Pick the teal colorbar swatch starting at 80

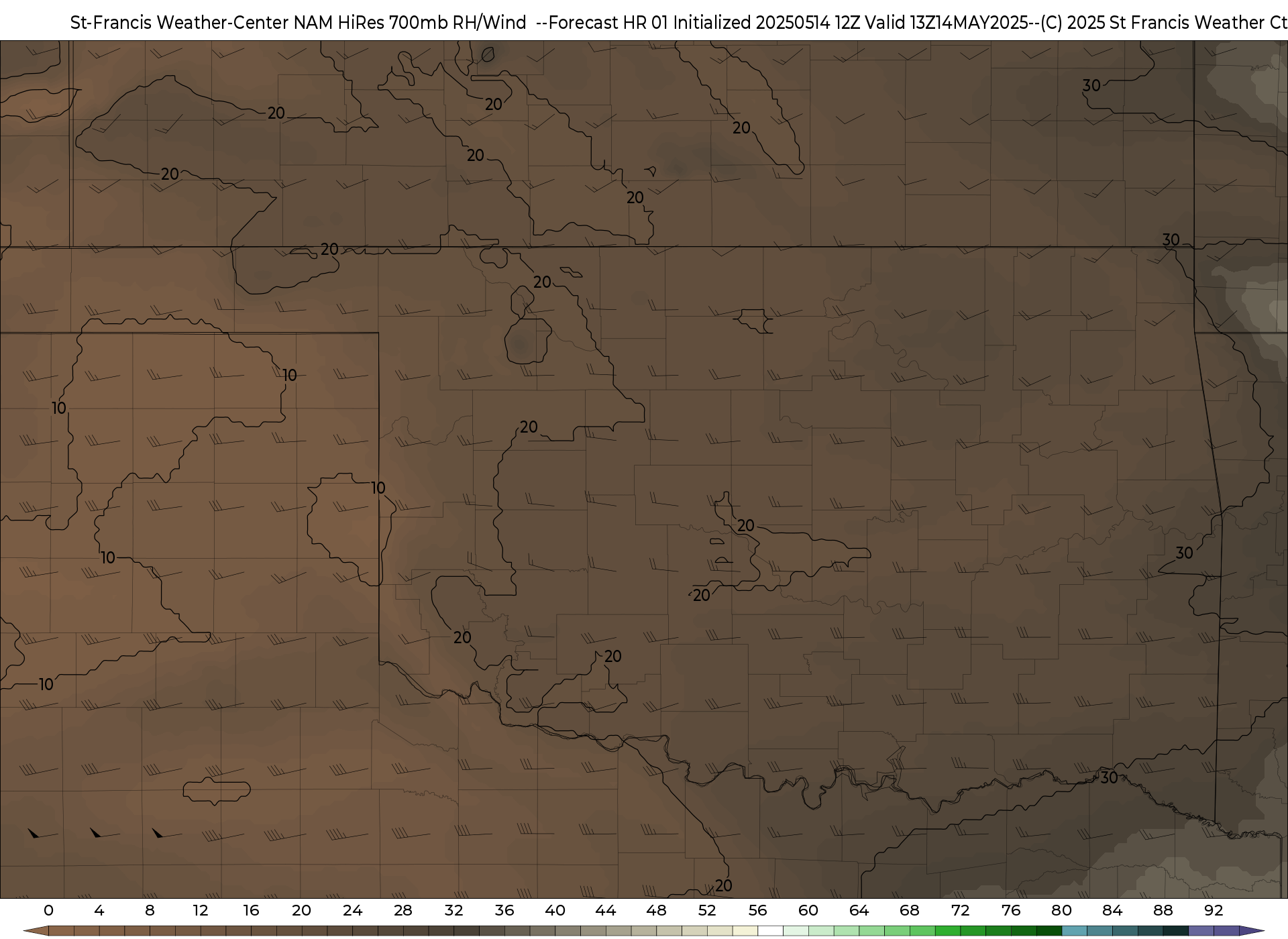(x=1074, y=931)
